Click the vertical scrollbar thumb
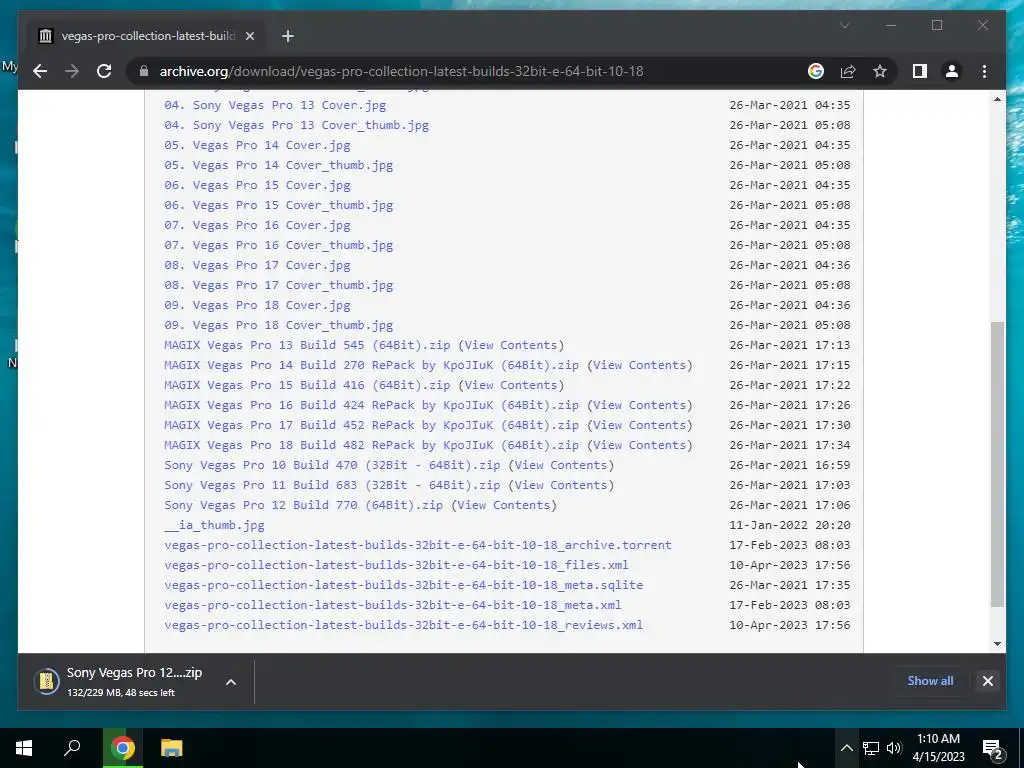 click(997, 464)
